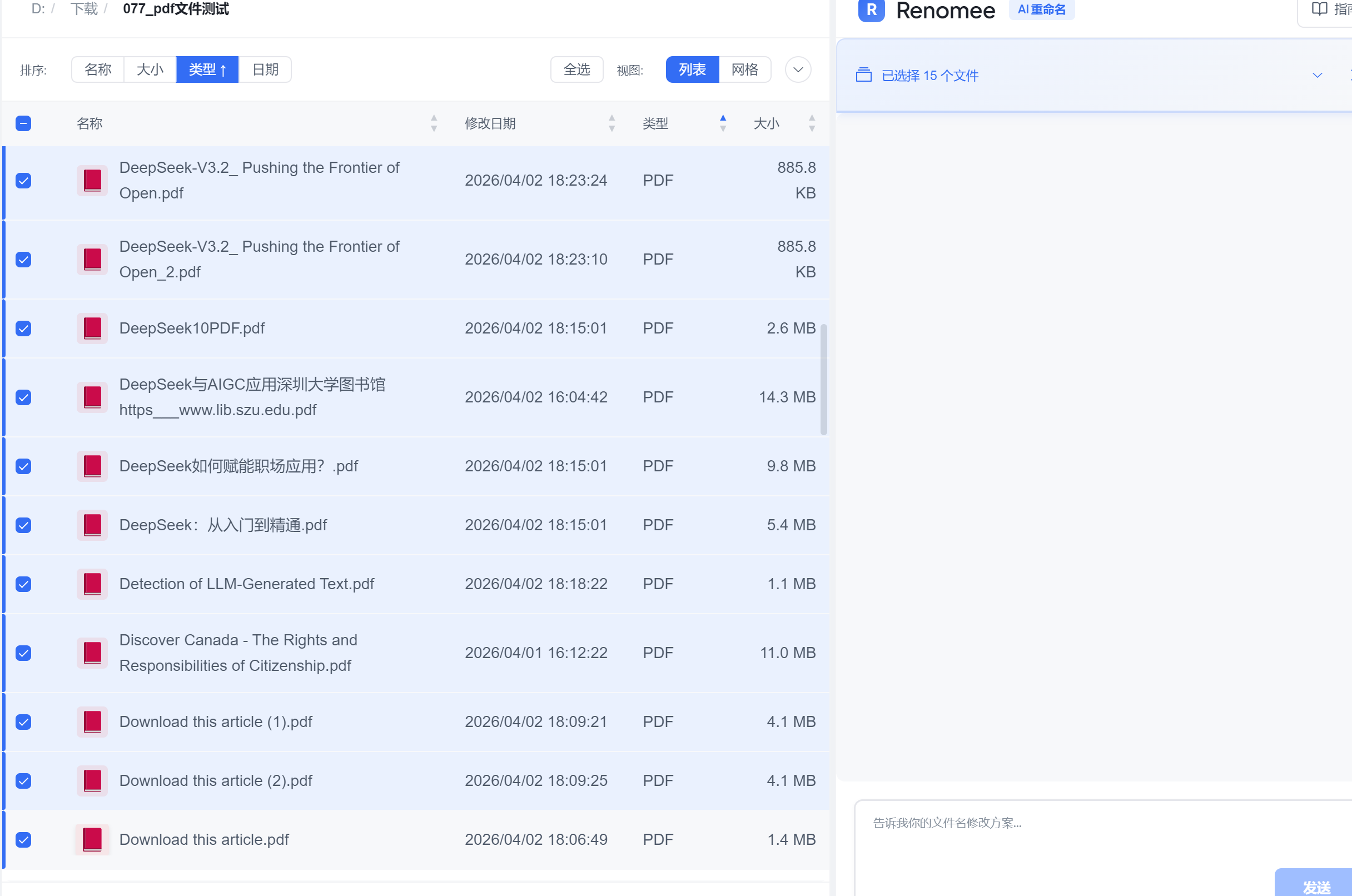Uncheck DeepSeek与AIGC应用 file checkbox
Image resolution: width=1352 pixels, height=896 pixels.
coord(23,397)
